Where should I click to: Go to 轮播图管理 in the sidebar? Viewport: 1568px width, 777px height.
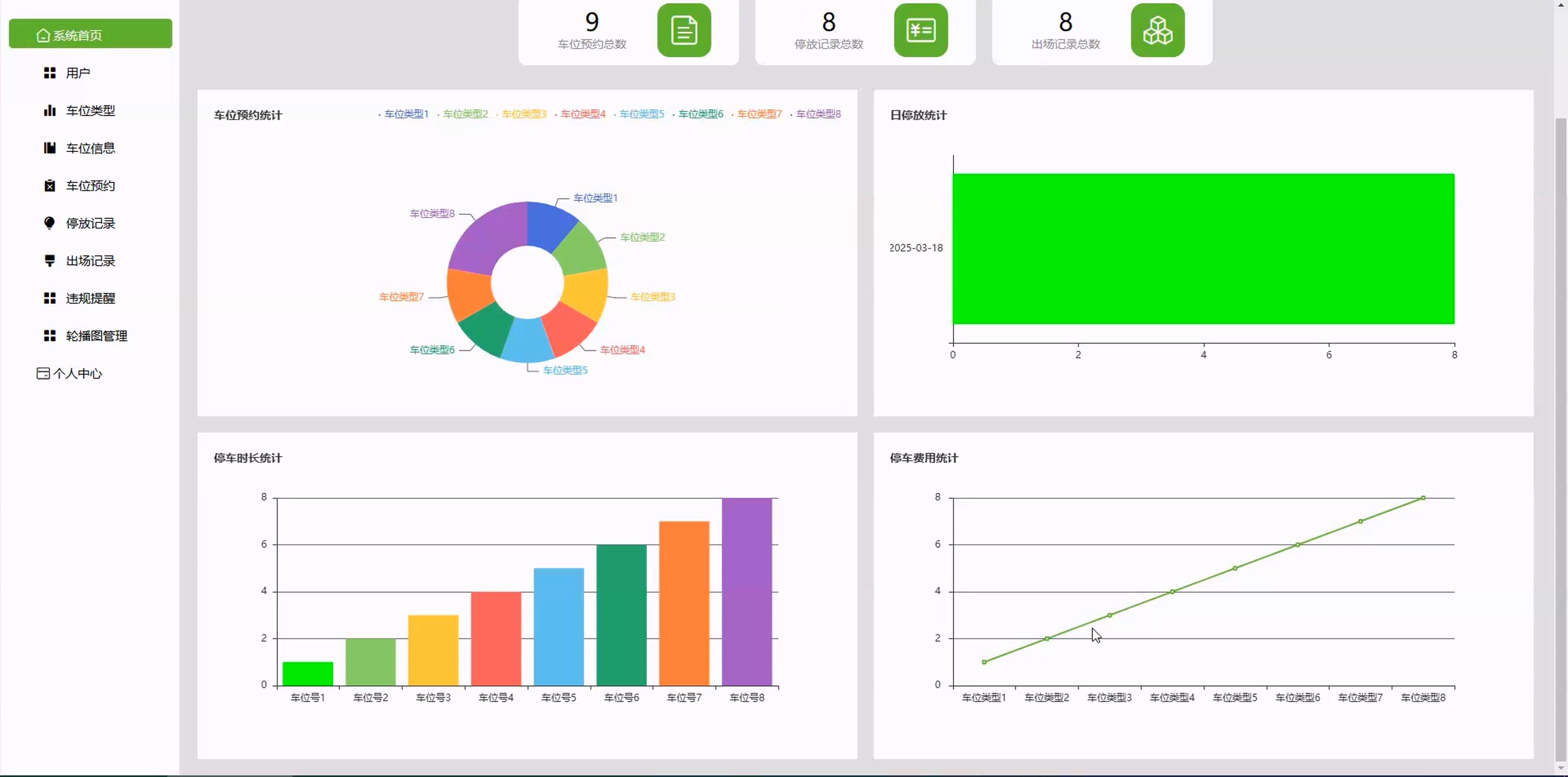click(96, 336)
